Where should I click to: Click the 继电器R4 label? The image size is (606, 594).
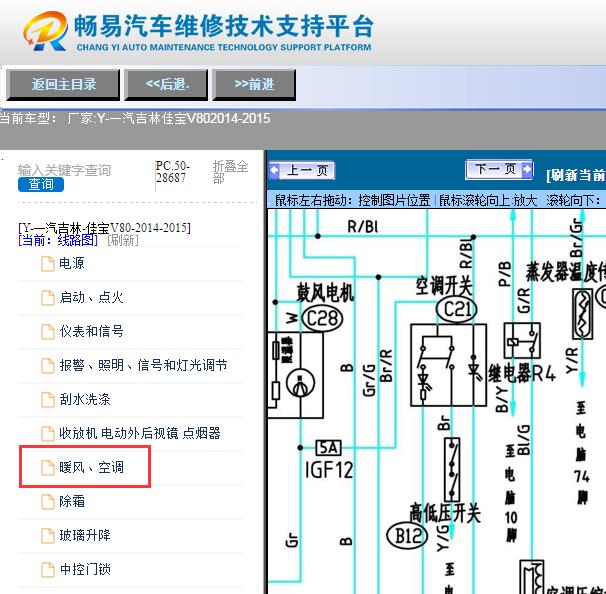[522, 373]
